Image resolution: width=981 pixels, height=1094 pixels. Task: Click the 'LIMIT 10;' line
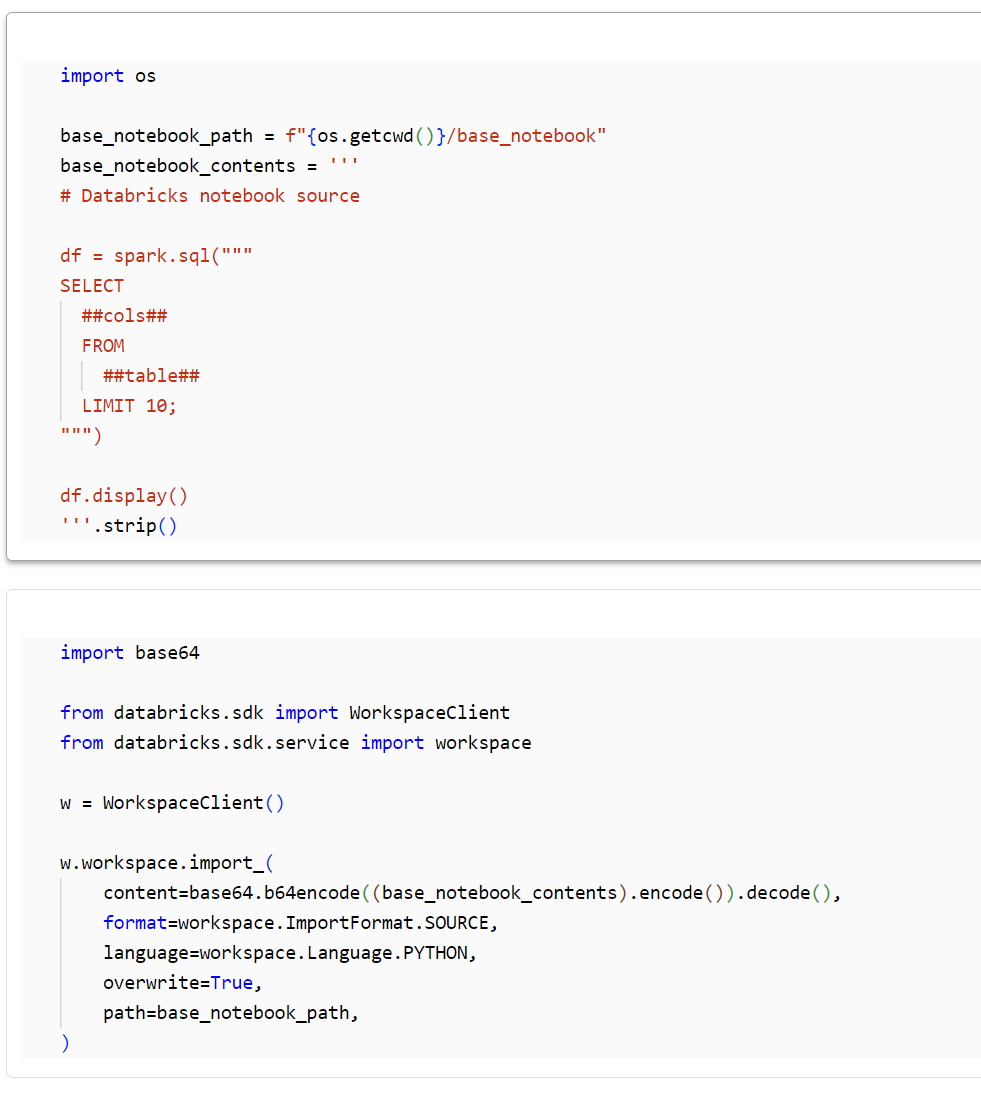point(129,405)
